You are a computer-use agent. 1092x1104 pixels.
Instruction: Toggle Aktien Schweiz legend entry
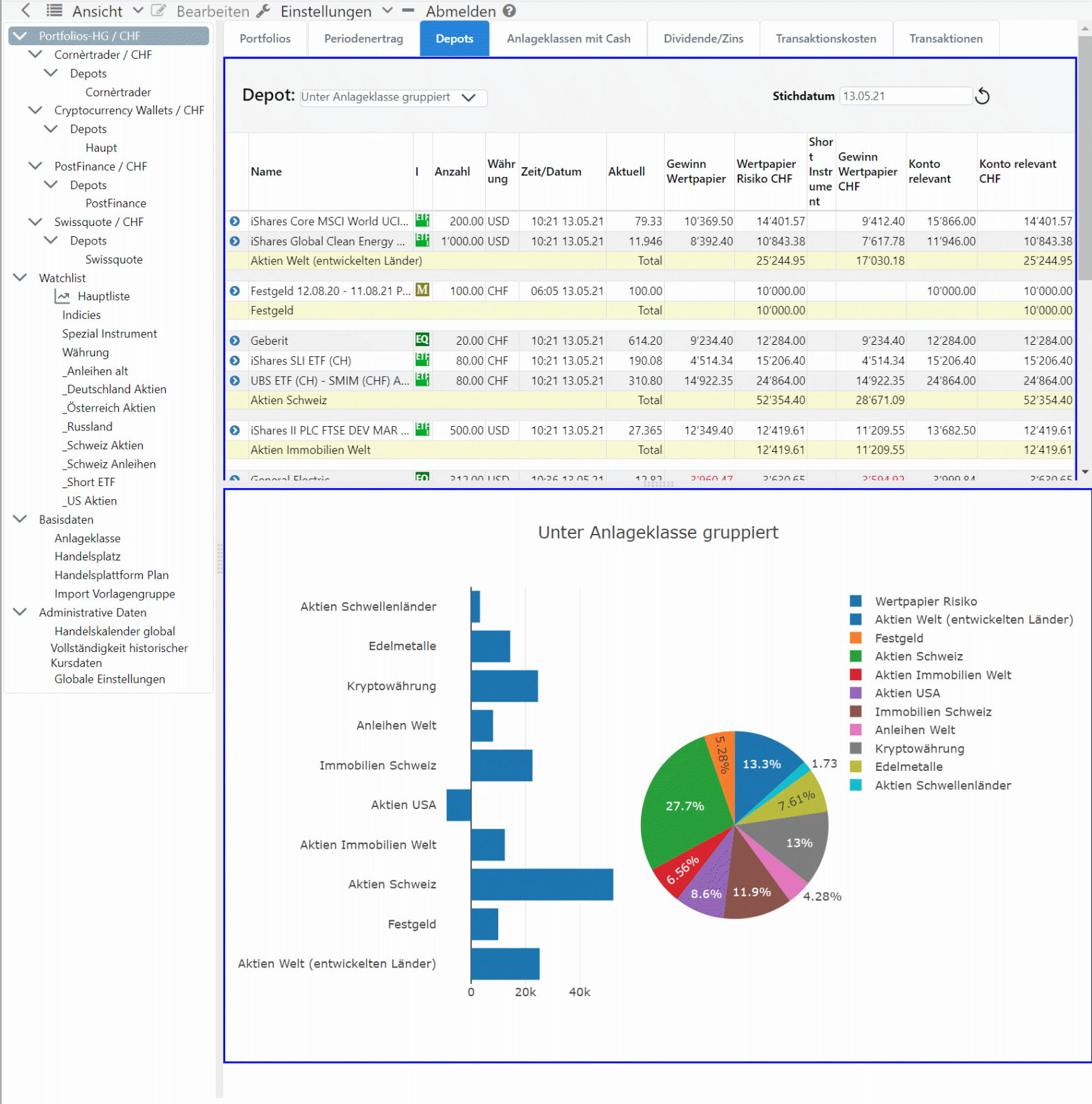click(918, 656)
